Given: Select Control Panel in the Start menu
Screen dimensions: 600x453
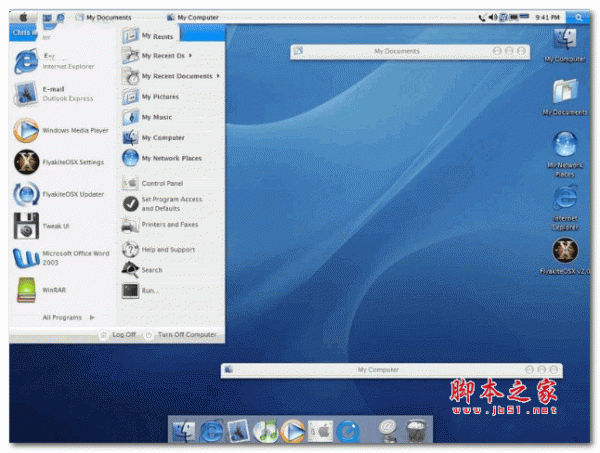Looking at the screenshot, I should click(160, 184).
